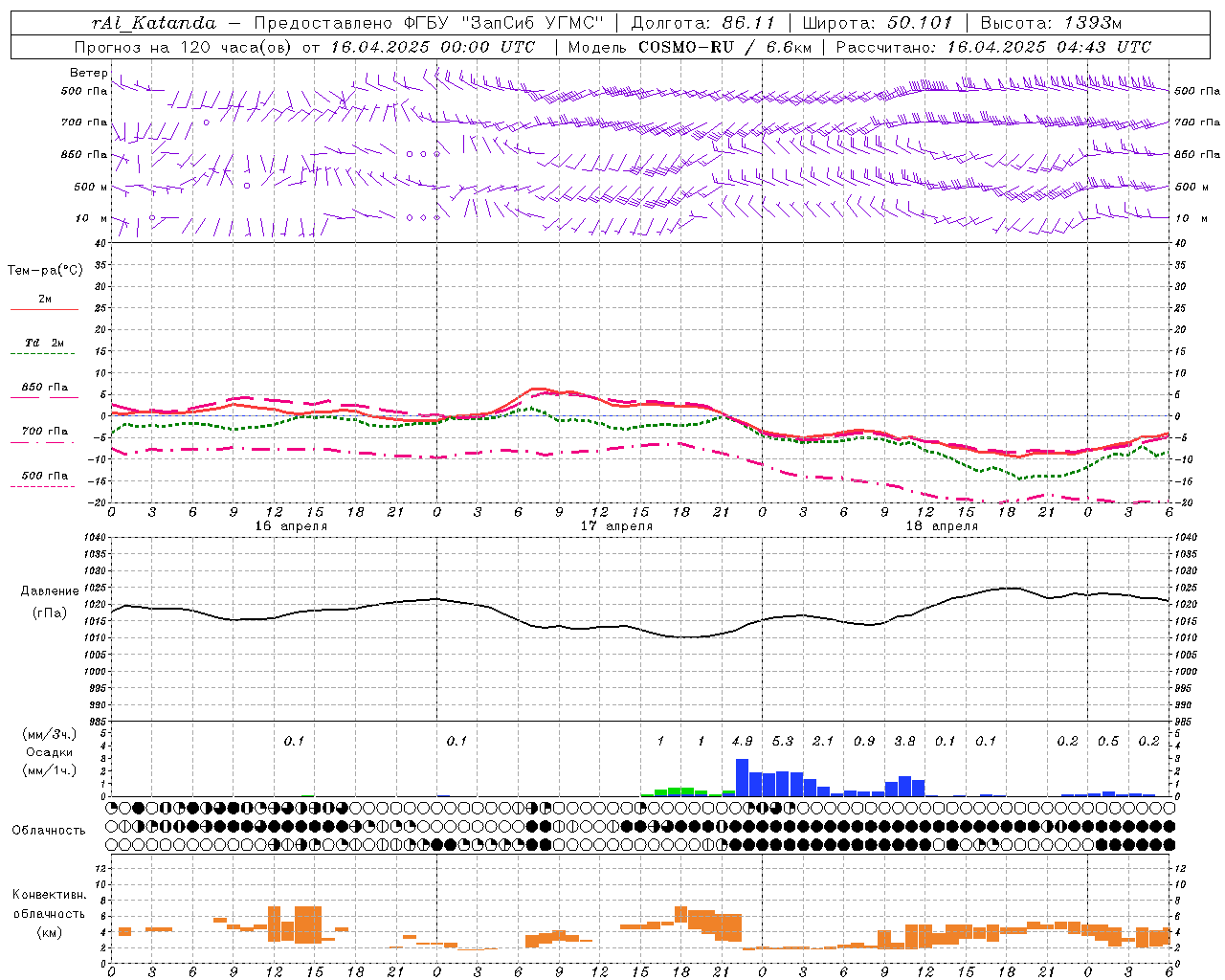Click 'Рассчитано: 16.04.2025 04:43 UTC' text
Image resolution: width=1225 pixels, height=980 pixels.
pyautogui.click(x=993, y=47)
